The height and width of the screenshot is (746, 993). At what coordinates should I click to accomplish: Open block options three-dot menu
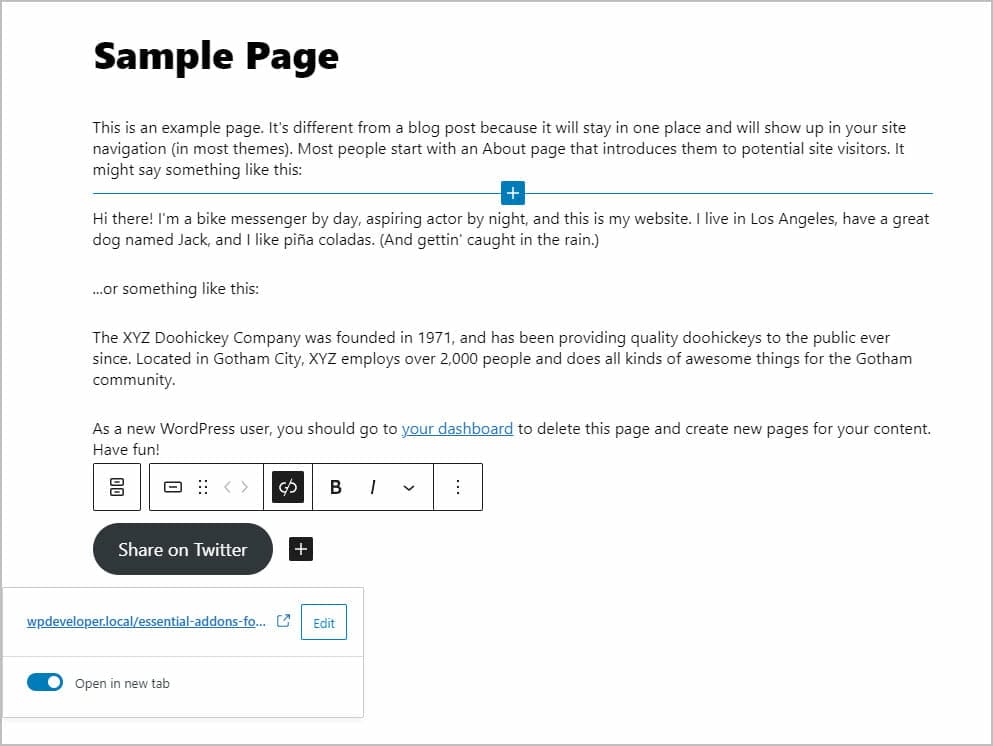click(458, 487)
